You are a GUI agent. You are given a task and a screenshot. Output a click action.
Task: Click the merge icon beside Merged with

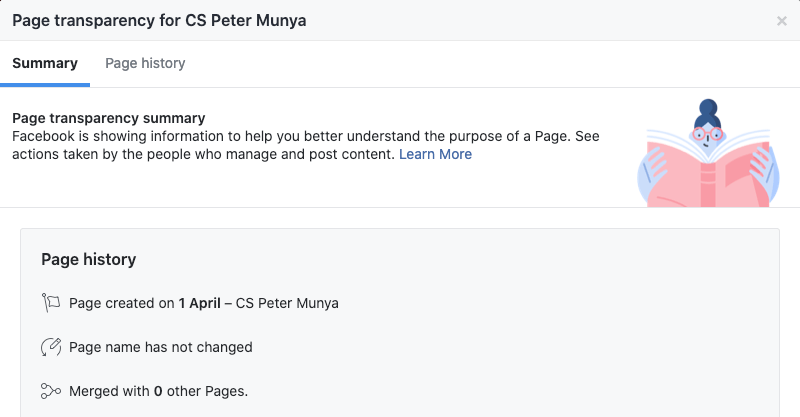(x=51, y=391)
